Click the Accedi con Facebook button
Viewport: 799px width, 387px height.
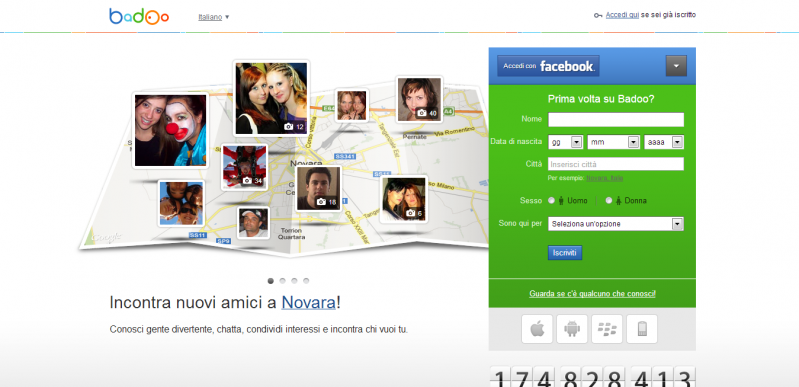click(548, 66)
